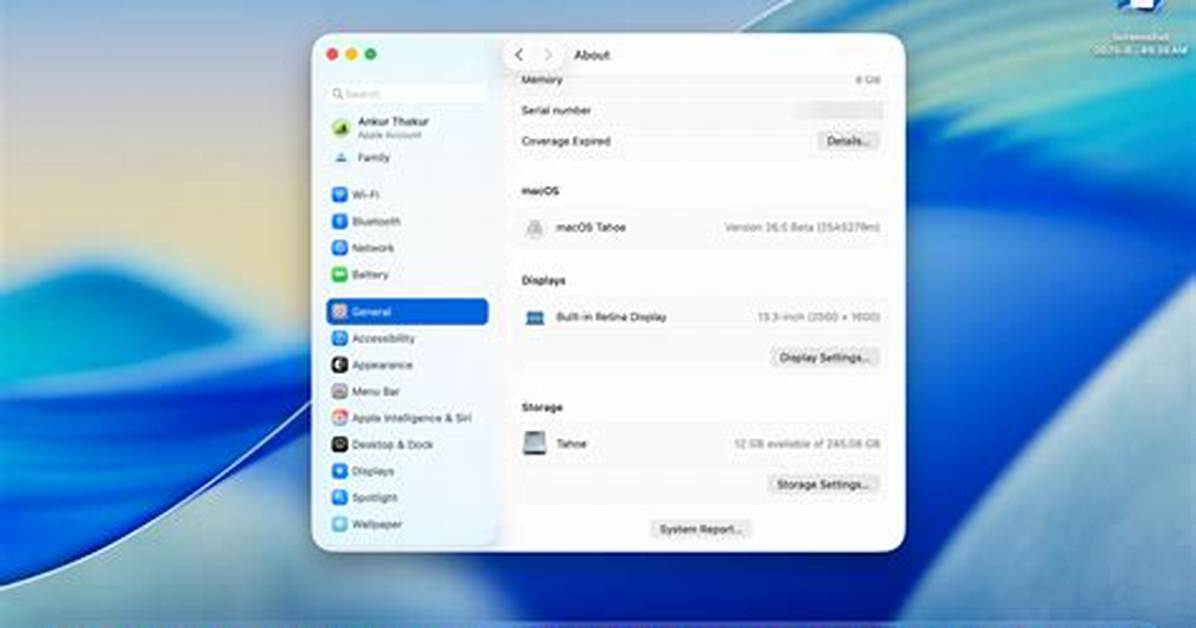Select the Appearance icon
Image resolution: width=1196 pixels, height=628 pixels.
pyautogui.click(x=339, y=365)
